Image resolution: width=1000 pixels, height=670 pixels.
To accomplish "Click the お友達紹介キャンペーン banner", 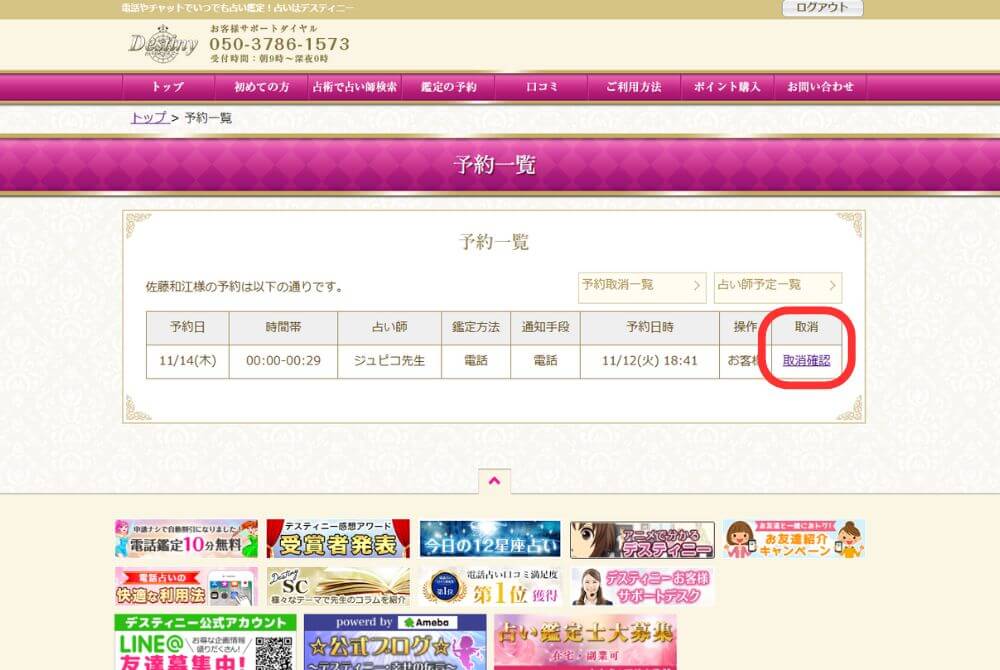I will tap(793, 539).
